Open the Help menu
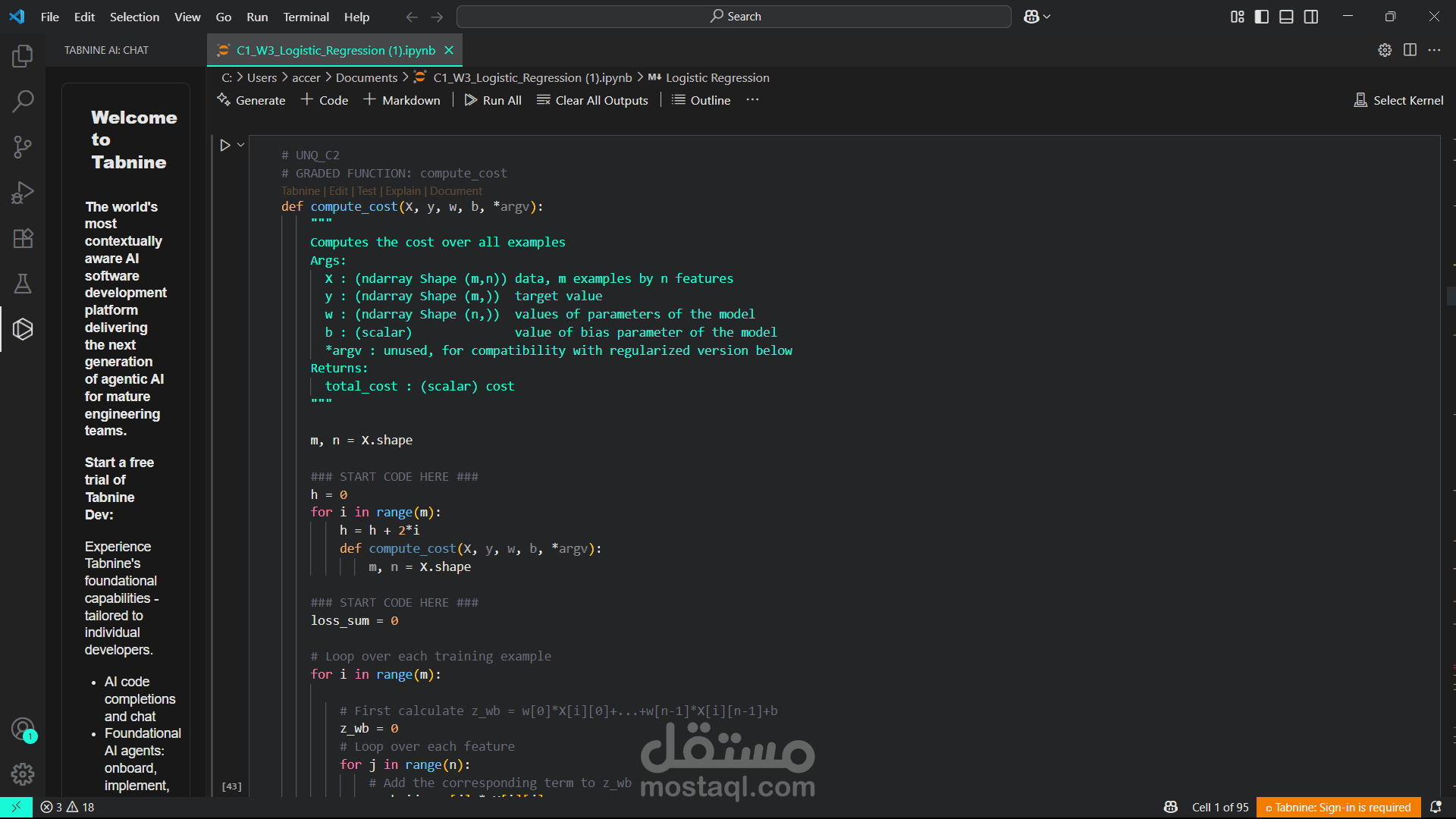This screenshot has height=819, width=1456. pos(356,17)
